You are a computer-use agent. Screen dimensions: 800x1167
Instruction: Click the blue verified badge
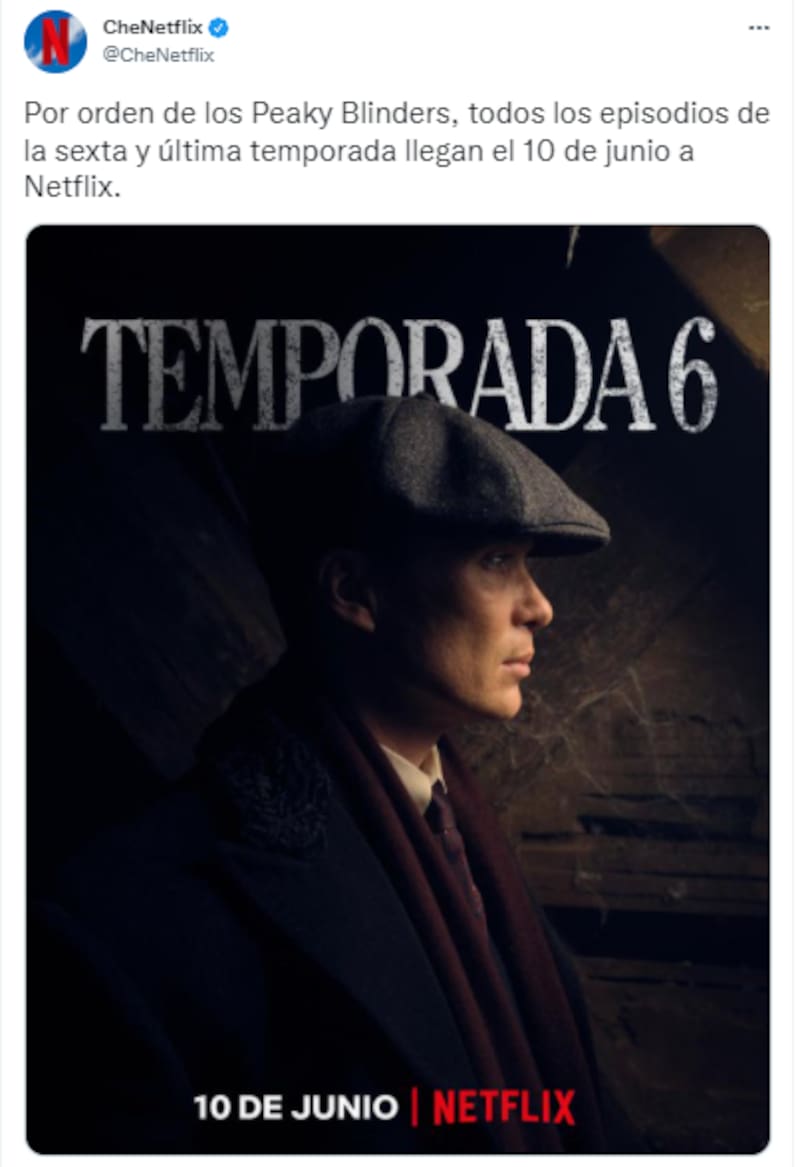click(x=219, y=28)
